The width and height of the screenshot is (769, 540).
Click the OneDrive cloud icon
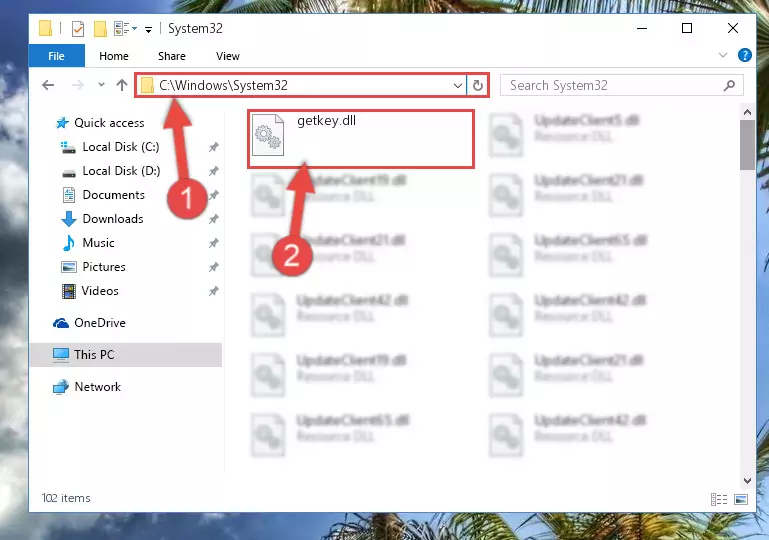pos(61,323)
